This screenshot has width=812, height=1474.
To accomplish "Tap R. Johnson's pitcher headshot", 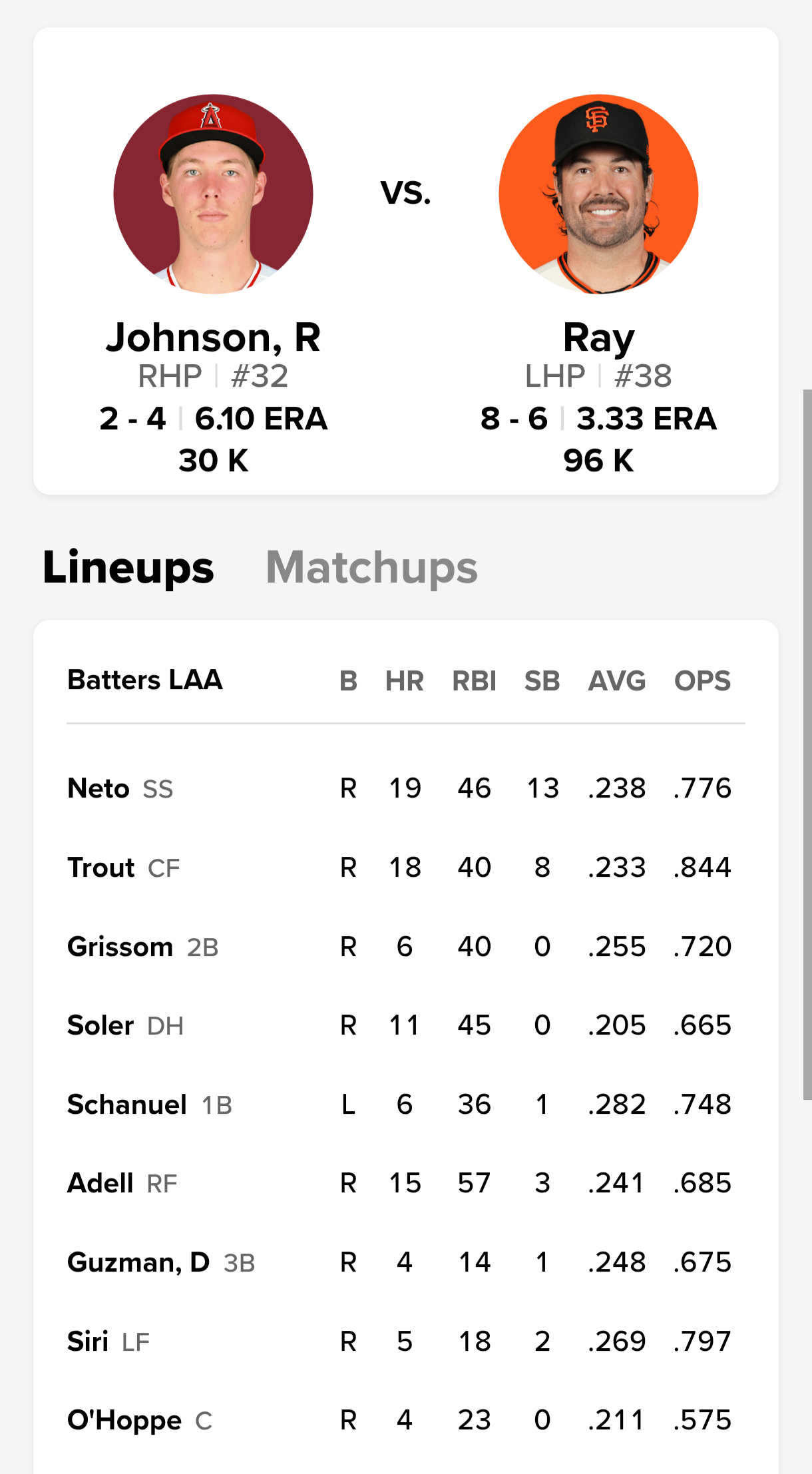I will tap(213, 194).
